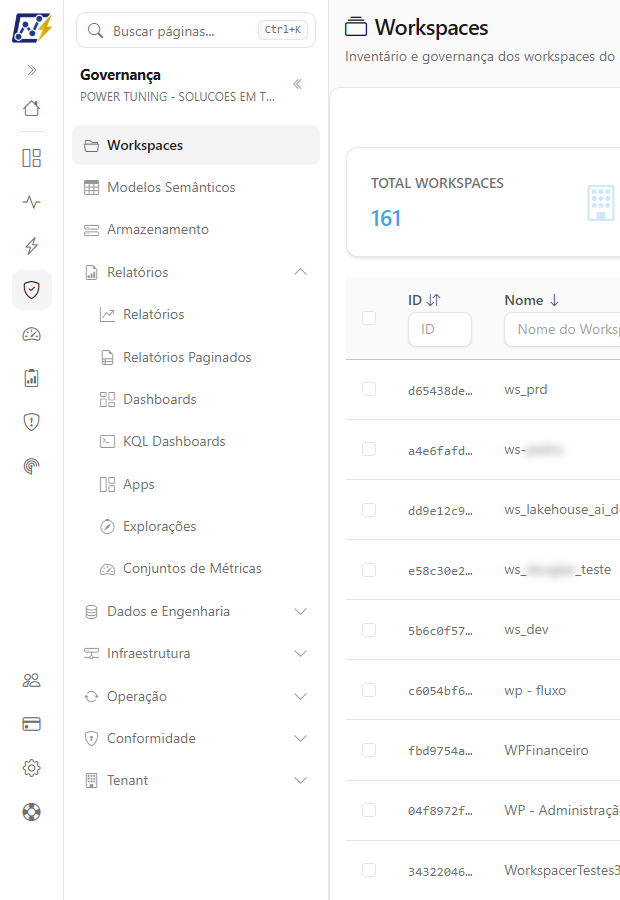Open Armazenamento menu item

(196, 230)
